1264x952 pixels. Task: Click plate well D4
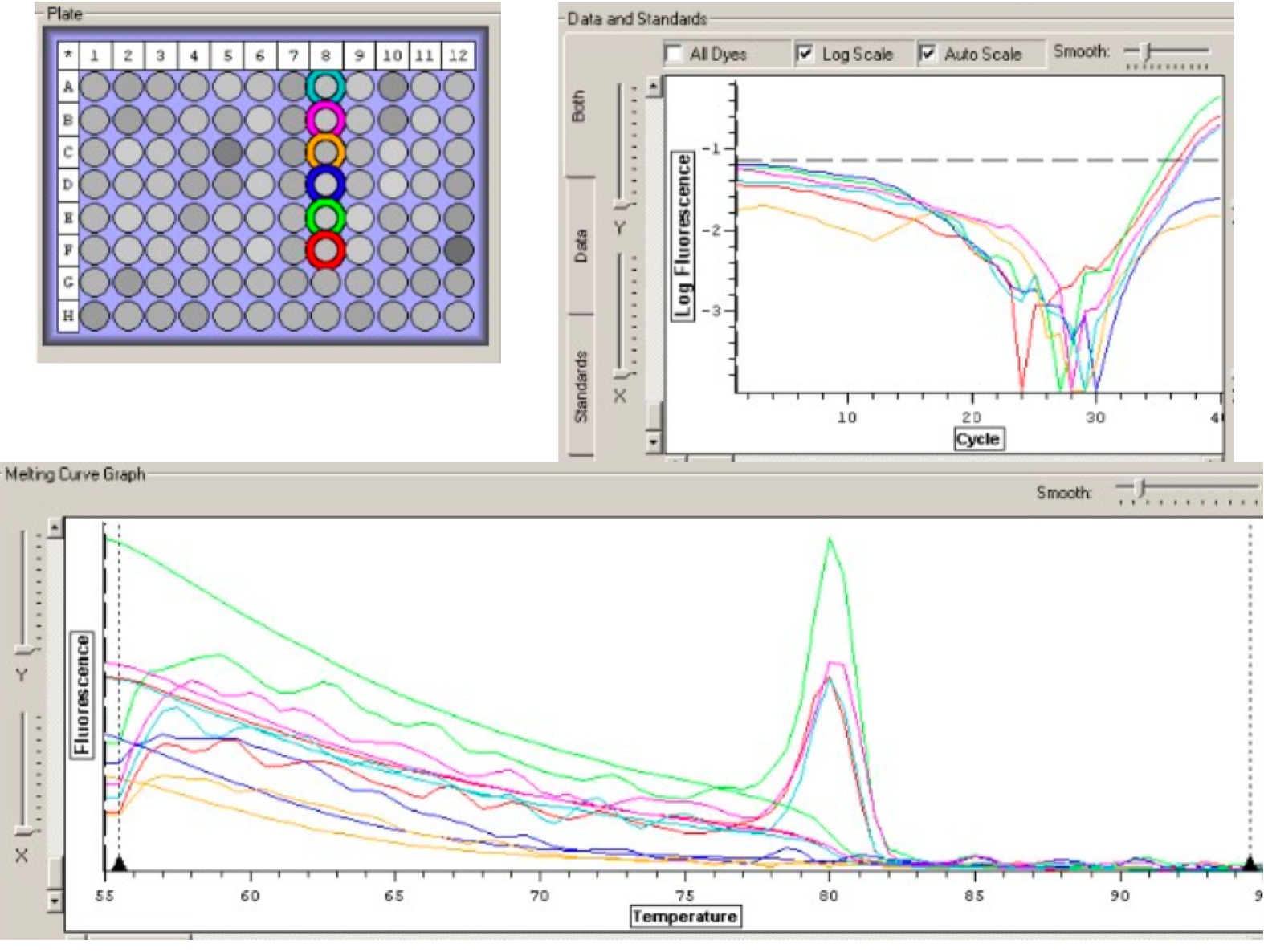(194, 185)
